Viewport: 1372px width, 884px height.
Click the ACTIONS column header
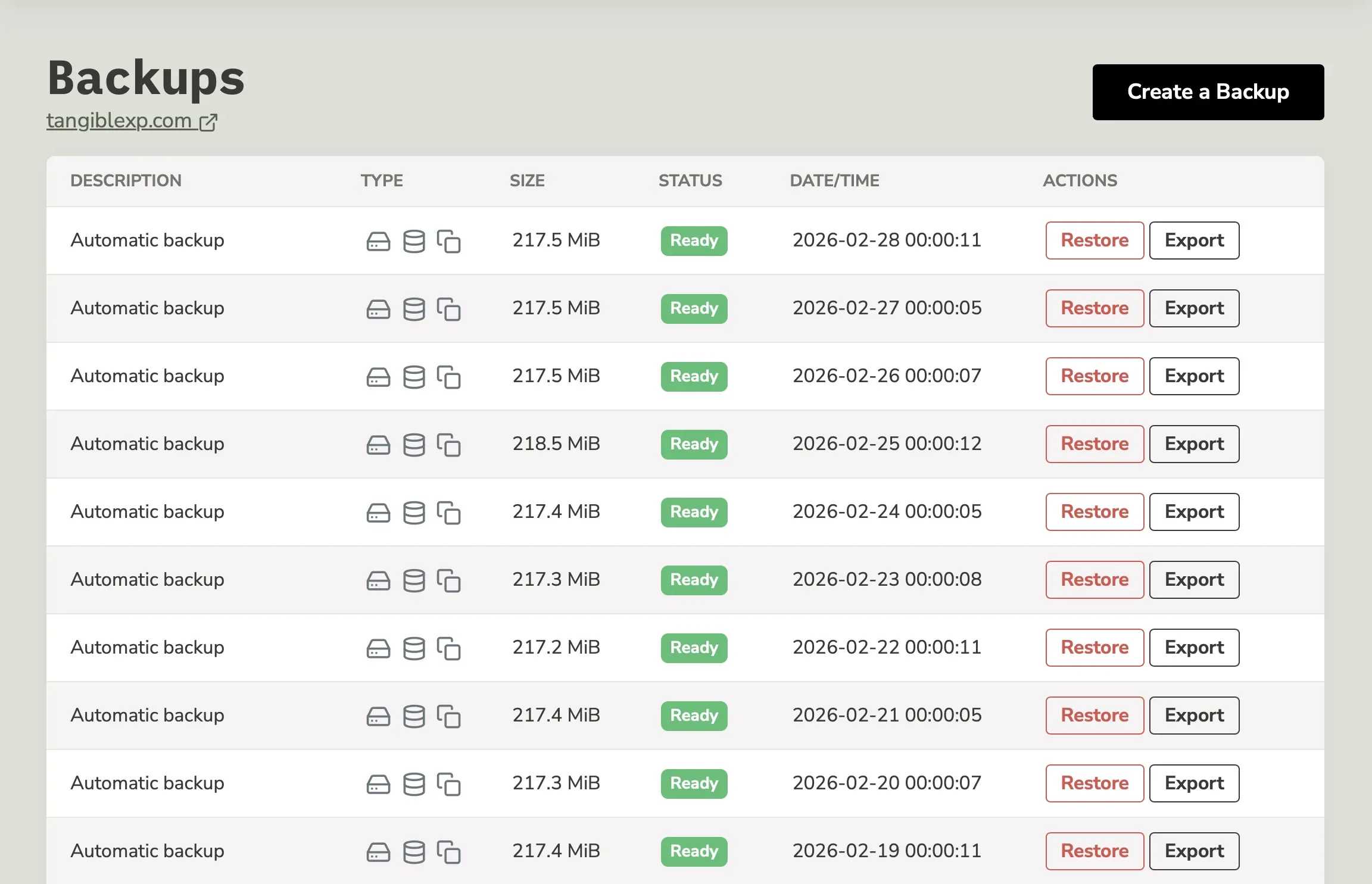tap(1080, 180)
